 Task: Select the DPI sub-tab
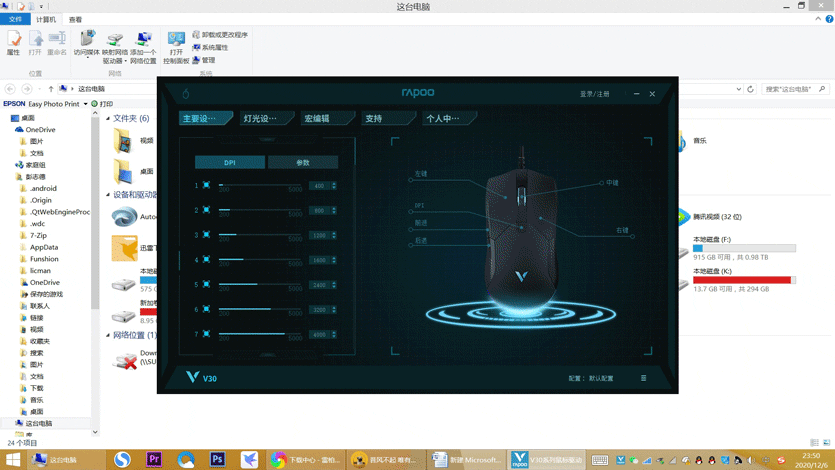click(230, 162)
